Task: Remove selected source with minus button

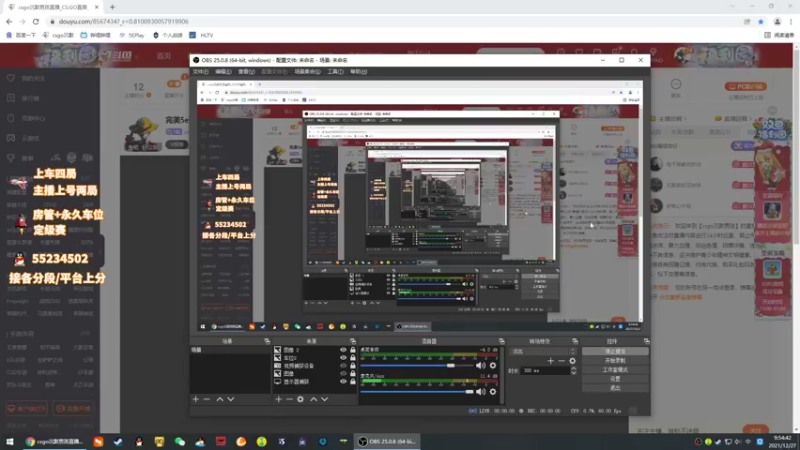Action: pyautogui.click(x=289, y=399)
